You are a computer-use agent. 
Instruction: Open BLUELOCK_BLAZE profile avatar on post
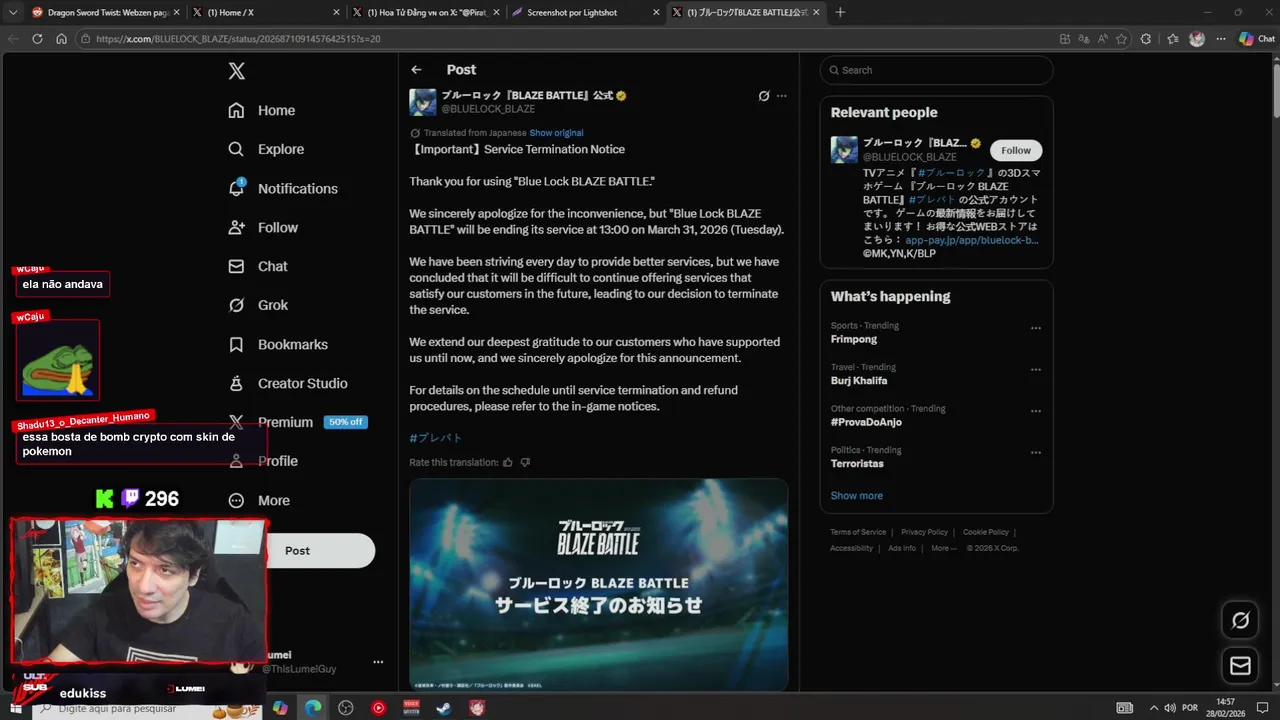[423, 102]
